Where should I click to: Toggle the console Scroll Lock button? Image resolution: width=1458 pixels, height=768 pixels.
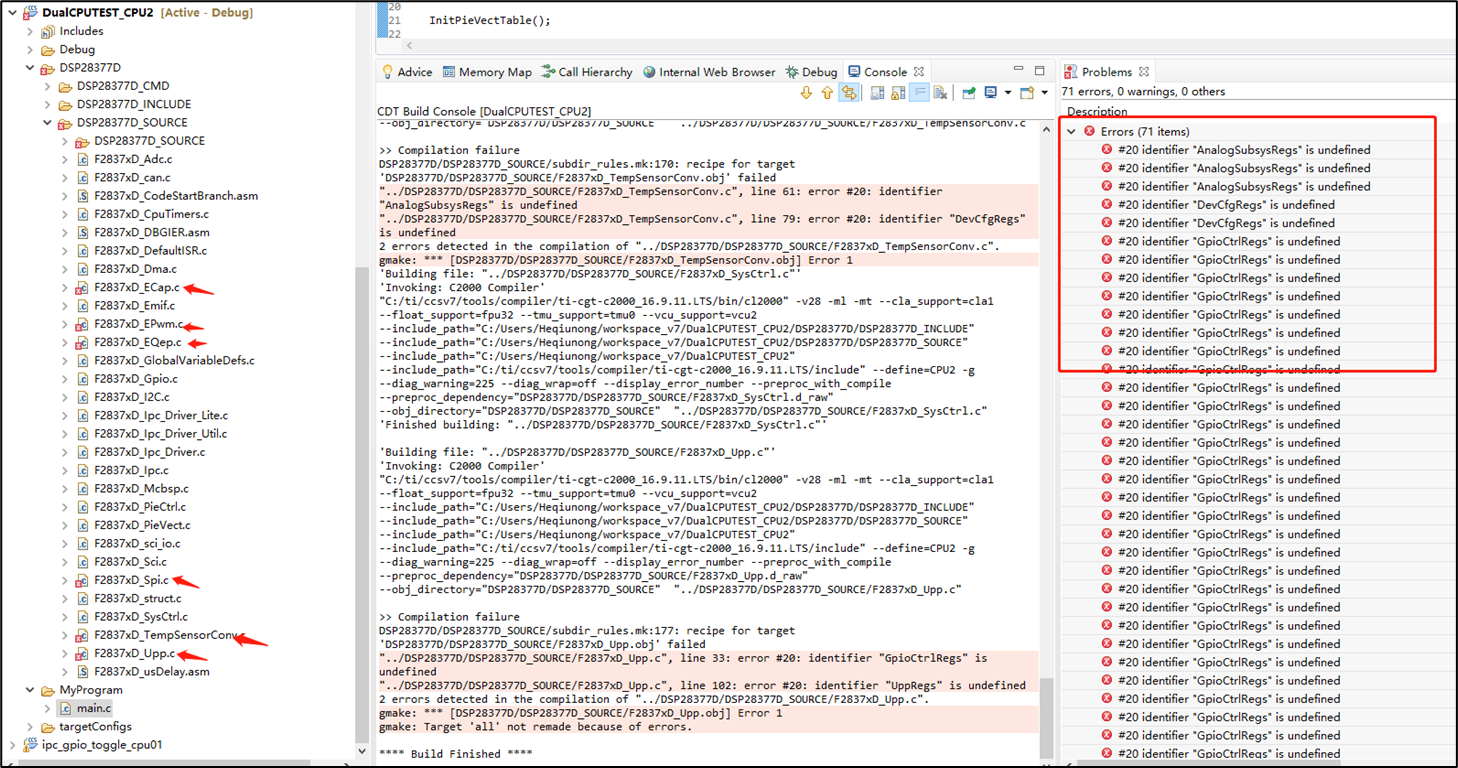(898, 93)
